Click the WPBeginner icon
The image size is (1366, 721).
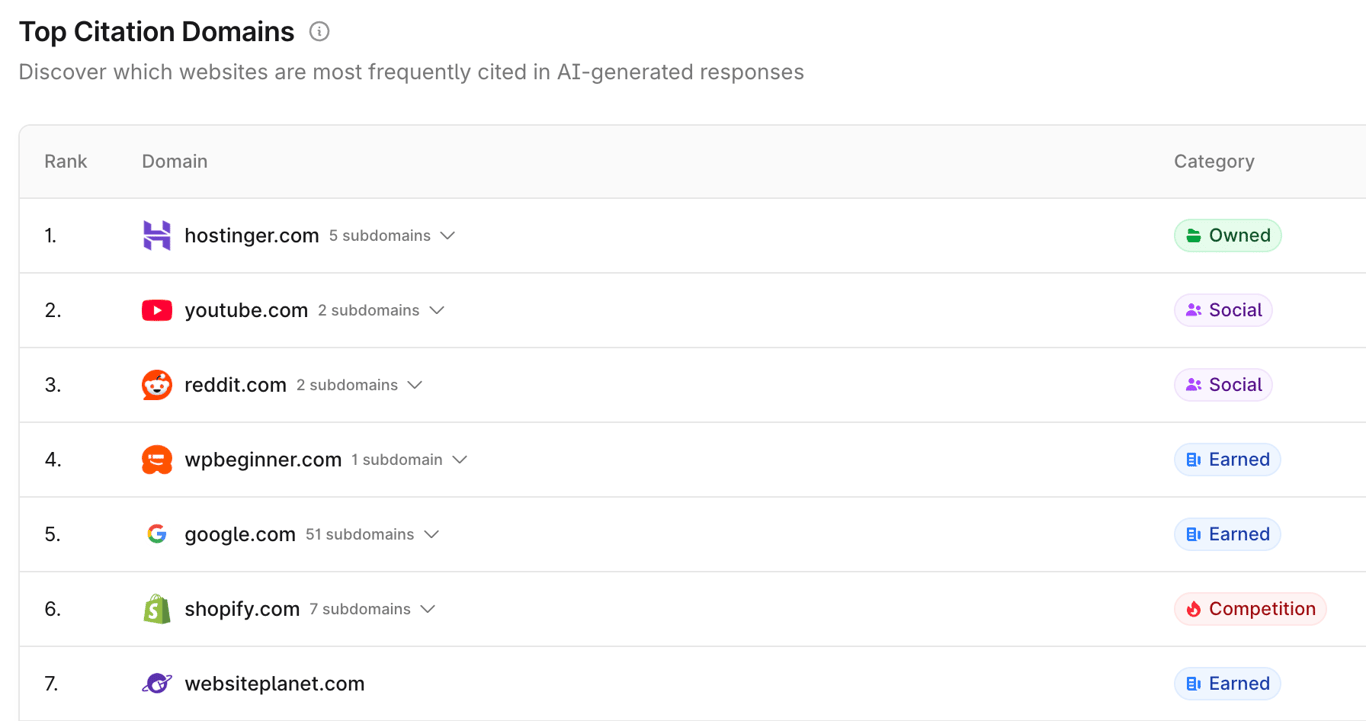pyautogui.click(x=156, y=459)
